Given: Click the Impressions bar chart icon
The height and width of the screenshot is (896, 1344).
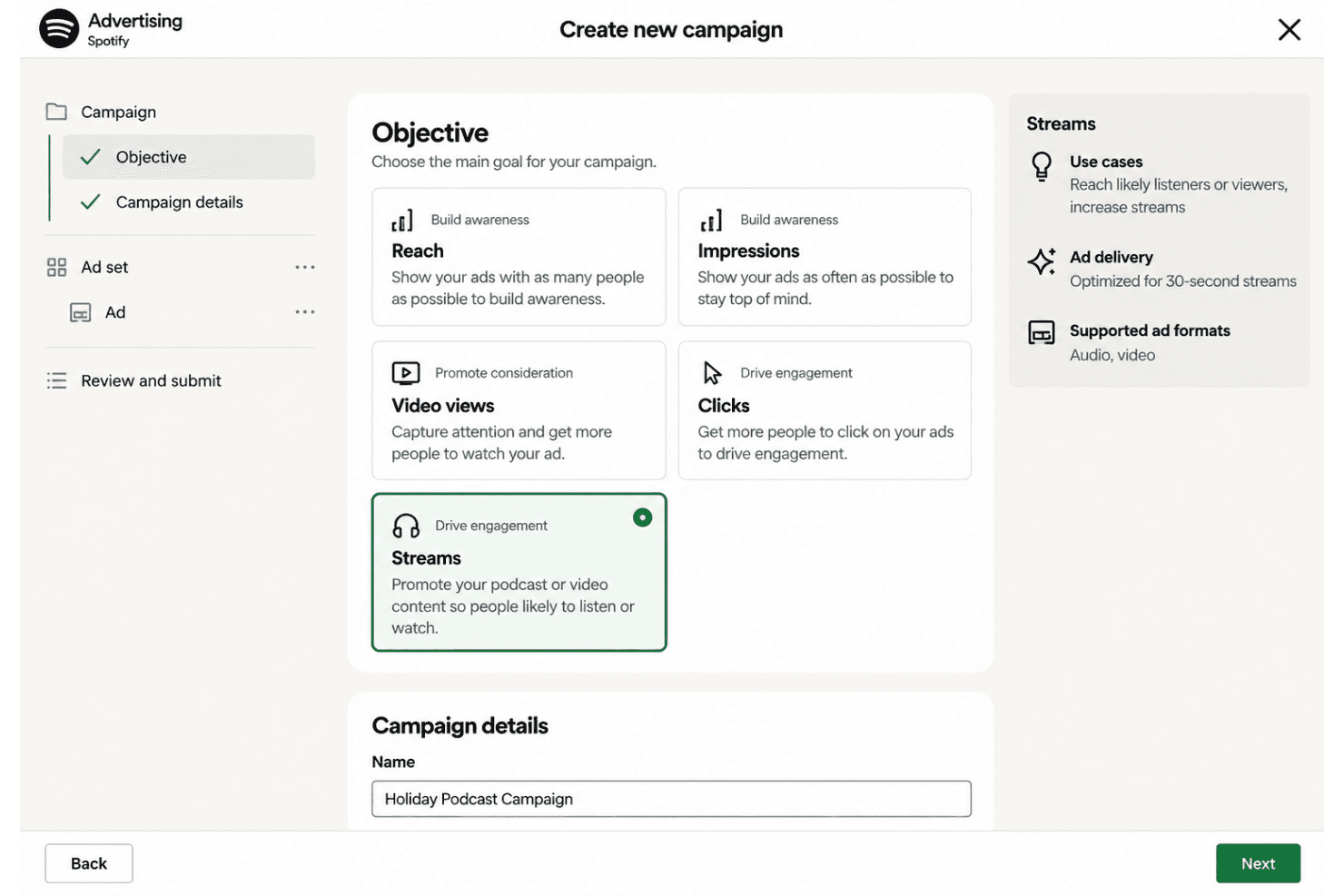Looking at the screenshot, I should (711, 221).
